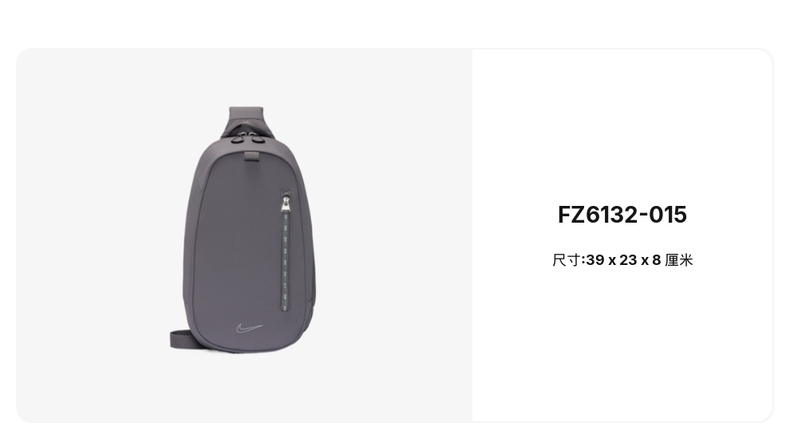Click the bottom of the vertical pocket zipper
This screenshot has width=790, height=423.
pos(286,306)
